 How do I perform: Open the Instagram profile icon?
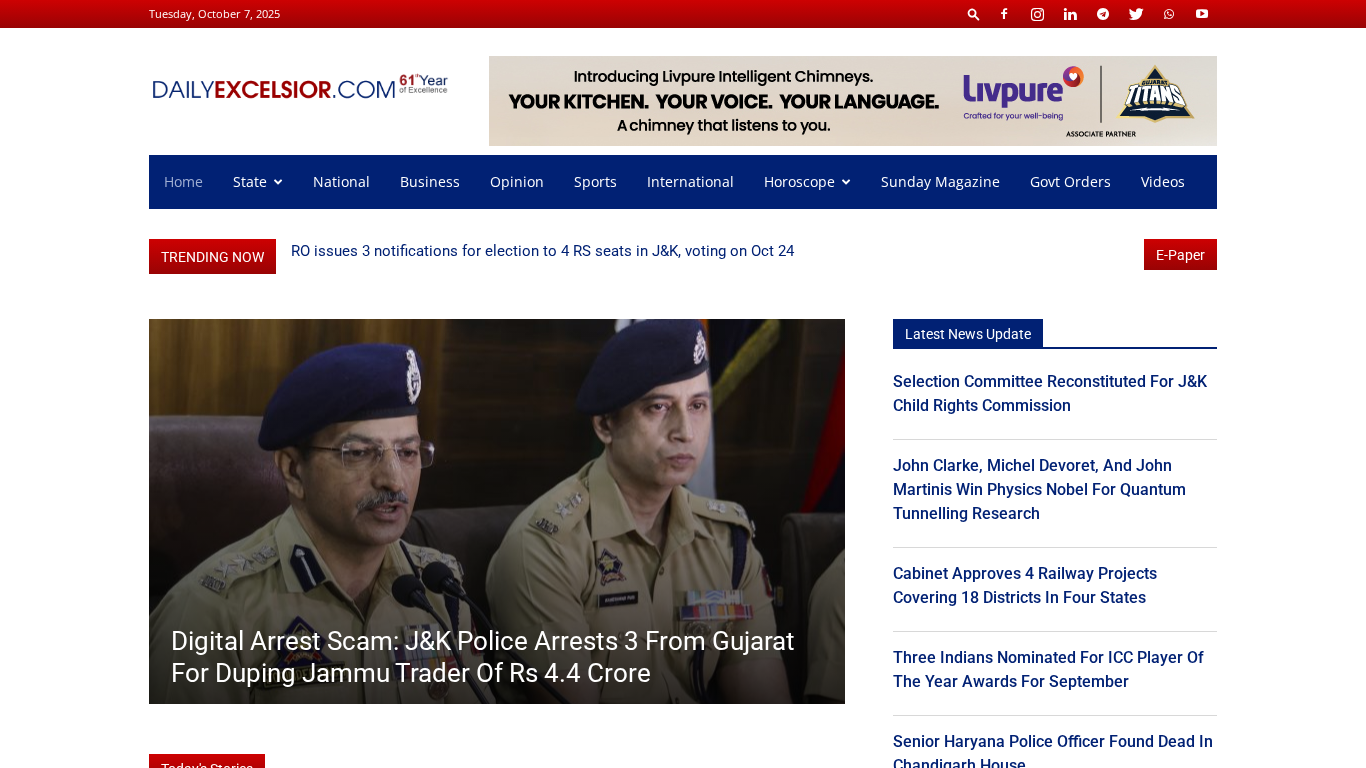[x=1038, y=14]
